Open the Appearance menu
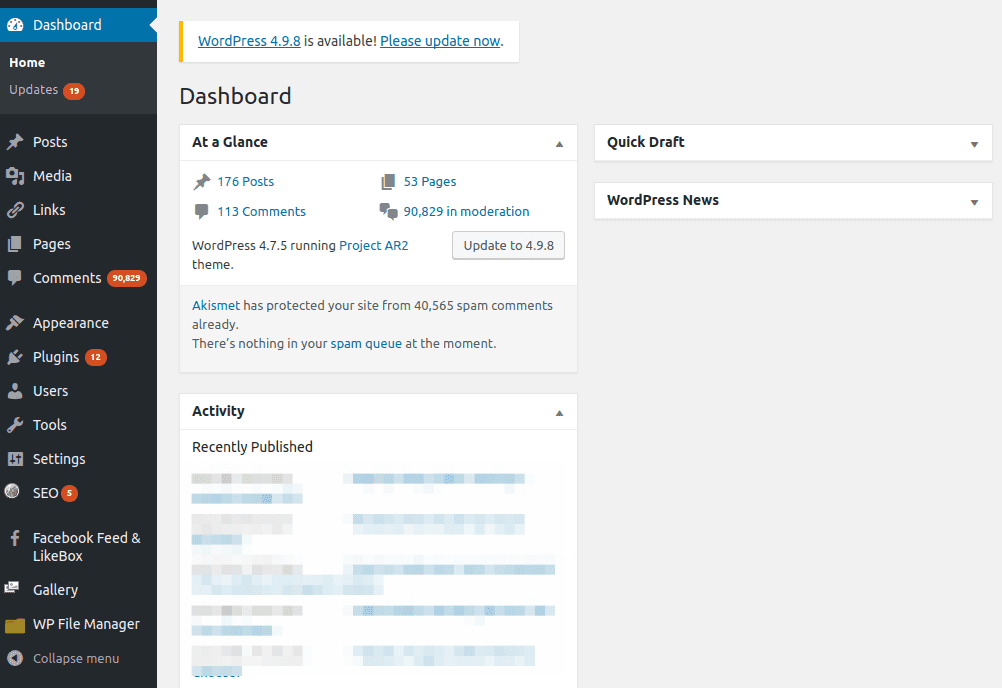Screen dimensions: 1002x688 [x=71, y=323]
